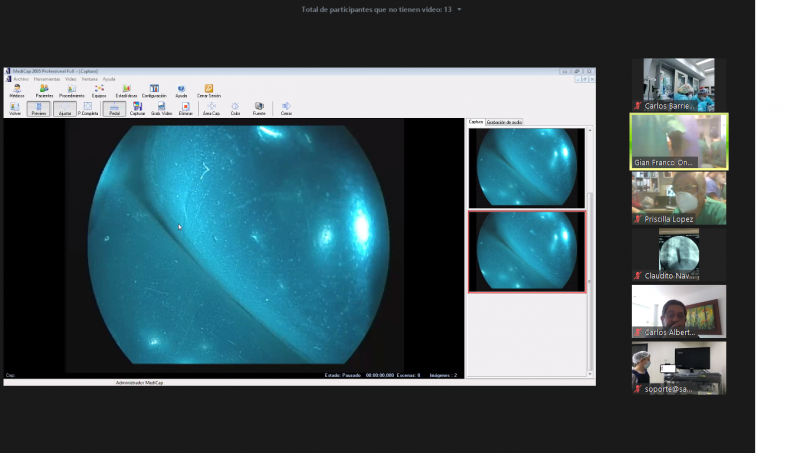Open the Pacientes icon
This screenshot has height=453, width=800.
pyautogui.click(x=43, y=90)
